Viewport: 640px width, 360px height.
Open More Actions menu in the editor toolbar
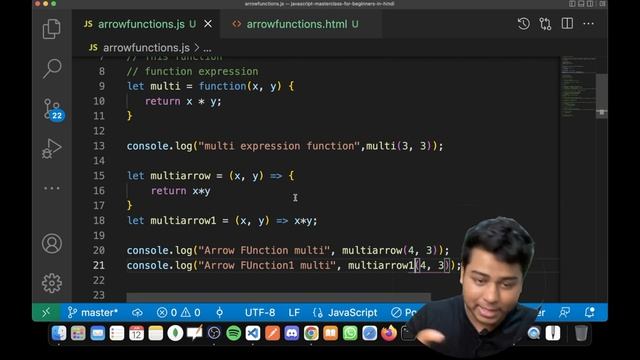point(589,24)
